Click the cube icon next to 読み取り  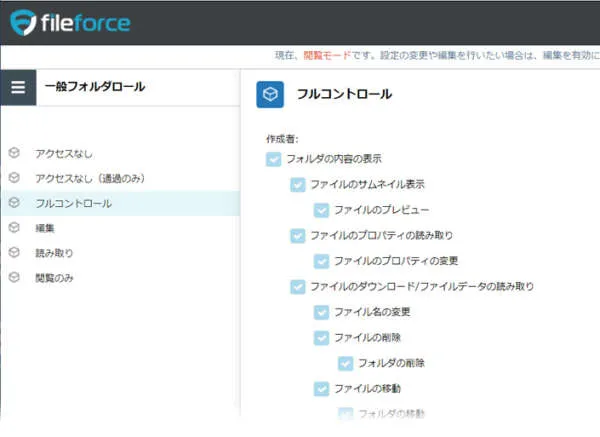tap(14, 253)
